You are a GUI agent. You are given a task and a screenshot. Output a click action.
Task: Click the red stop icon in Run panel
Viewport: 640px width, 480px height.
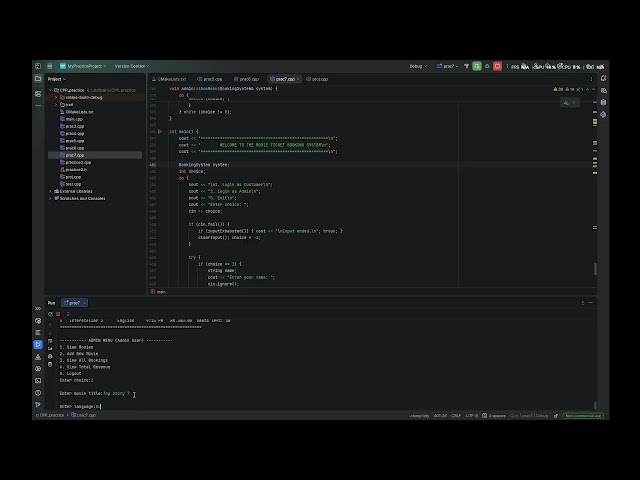[x=58, y=314]
